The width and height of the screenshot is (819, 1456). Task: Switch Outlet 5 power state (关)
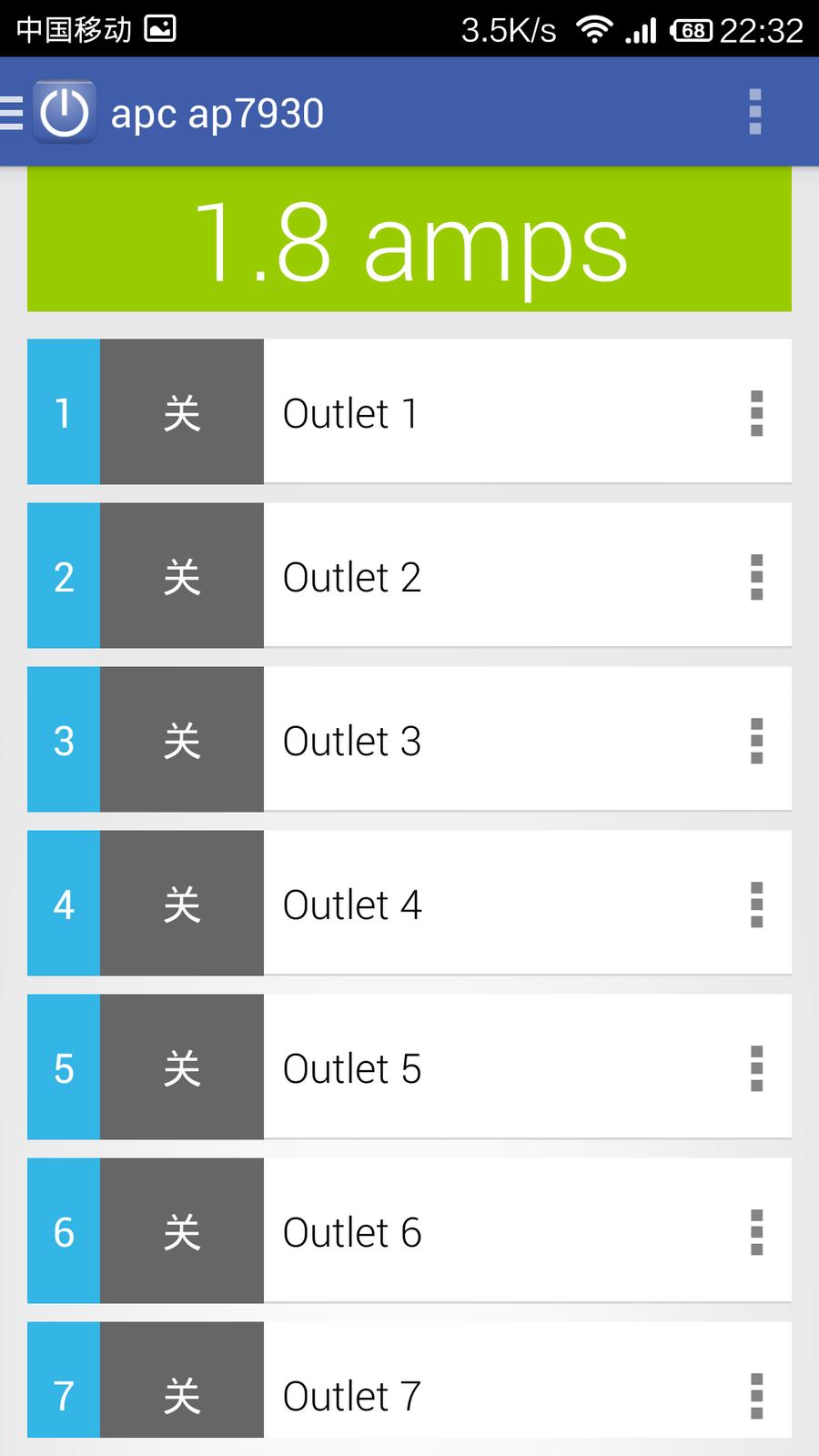click(x=182, y=1067)
